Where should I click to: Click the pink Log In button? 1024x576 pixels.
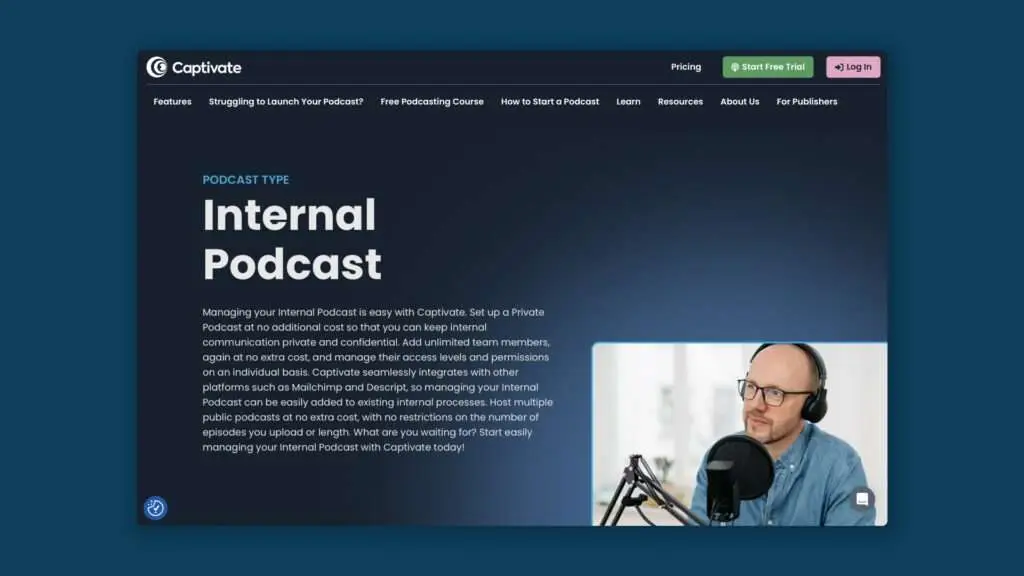pos(853,67)
